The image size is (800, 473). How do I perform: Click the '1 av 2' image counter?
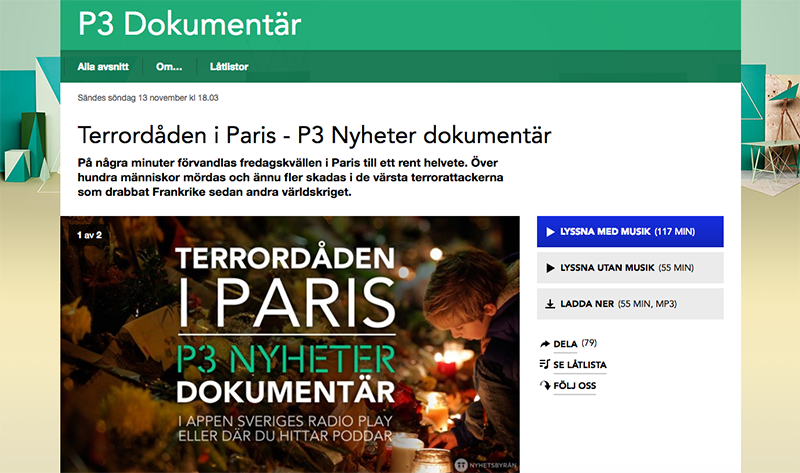click(x=89, y=235)
